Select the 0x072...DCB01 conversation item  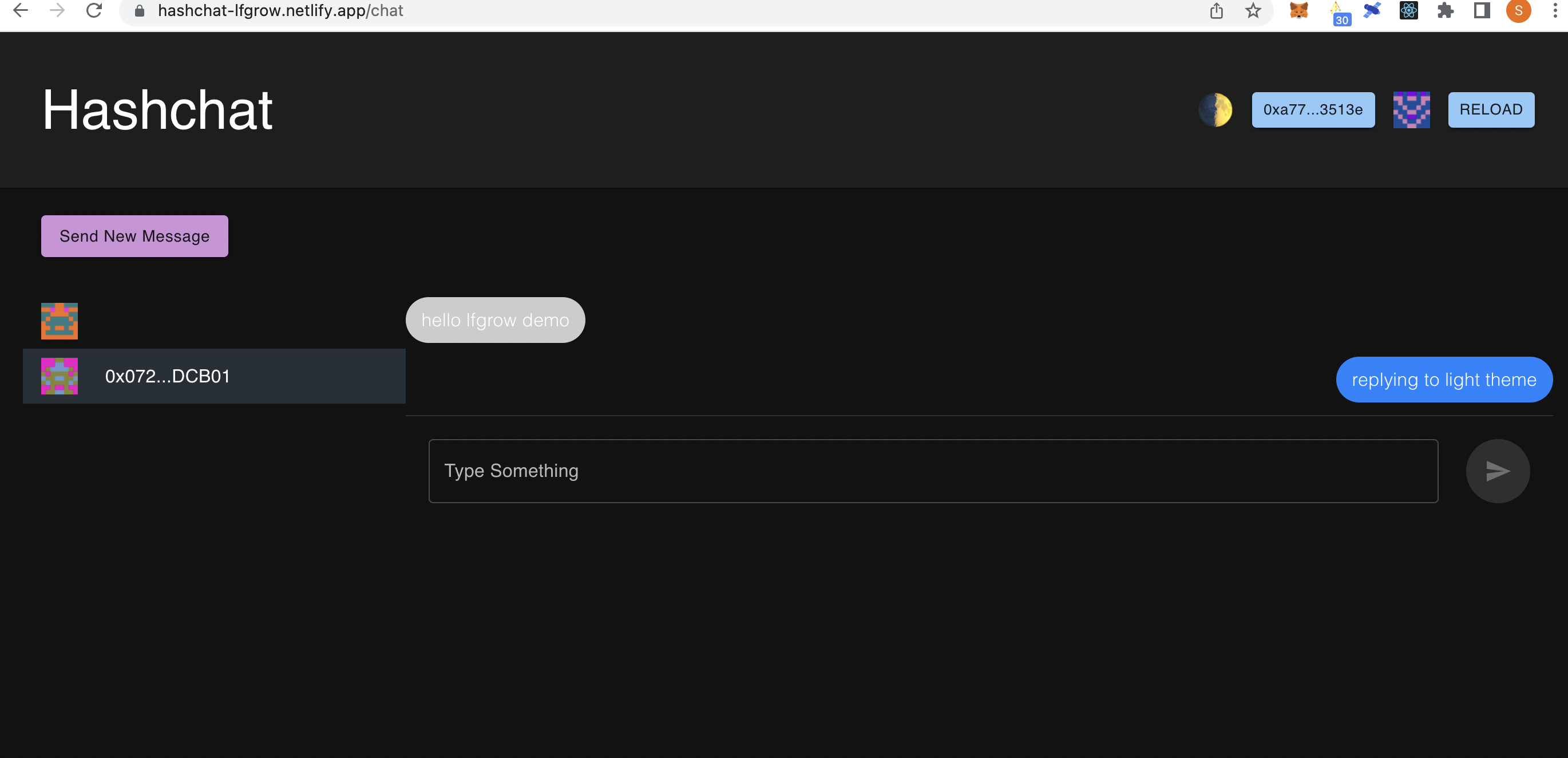coord(214,376)
